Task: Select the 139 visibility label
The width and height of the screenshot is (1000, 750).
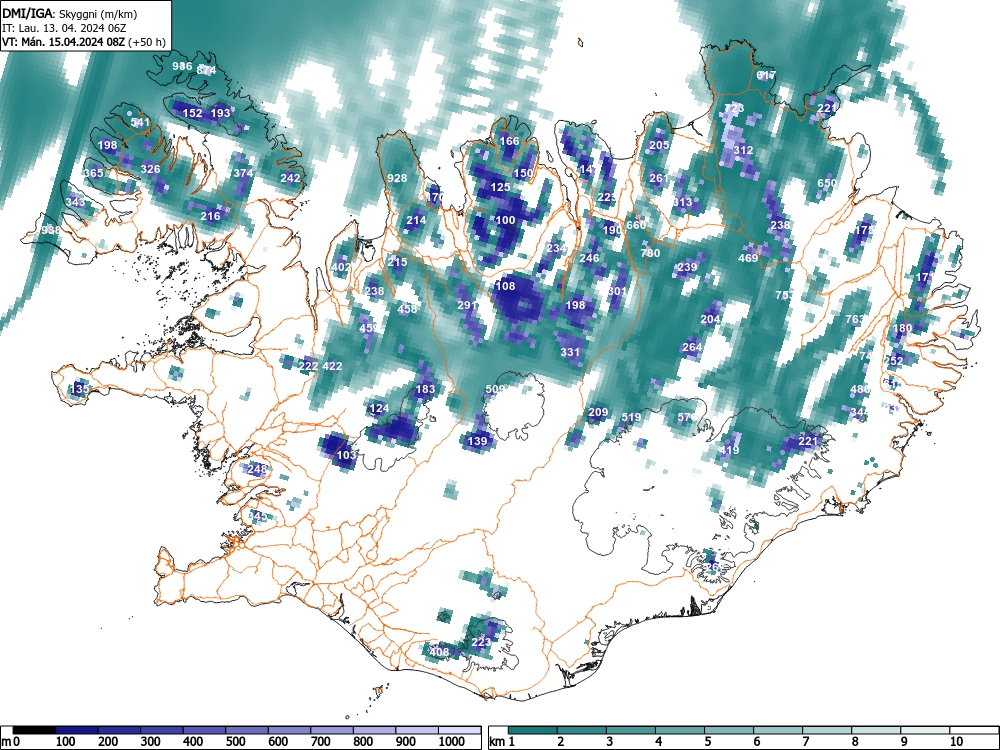Action: pos(477,441)
